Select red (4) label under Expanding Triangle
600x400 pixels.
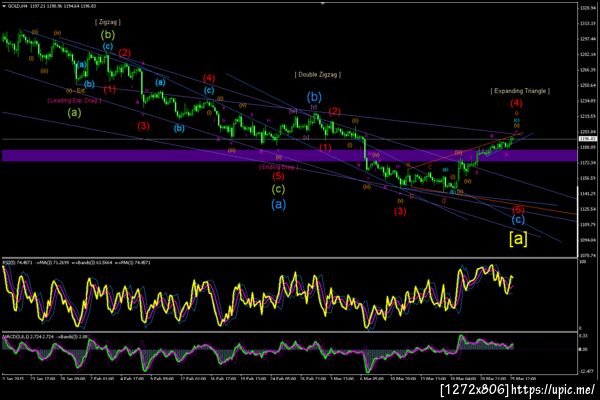[516, 103]
